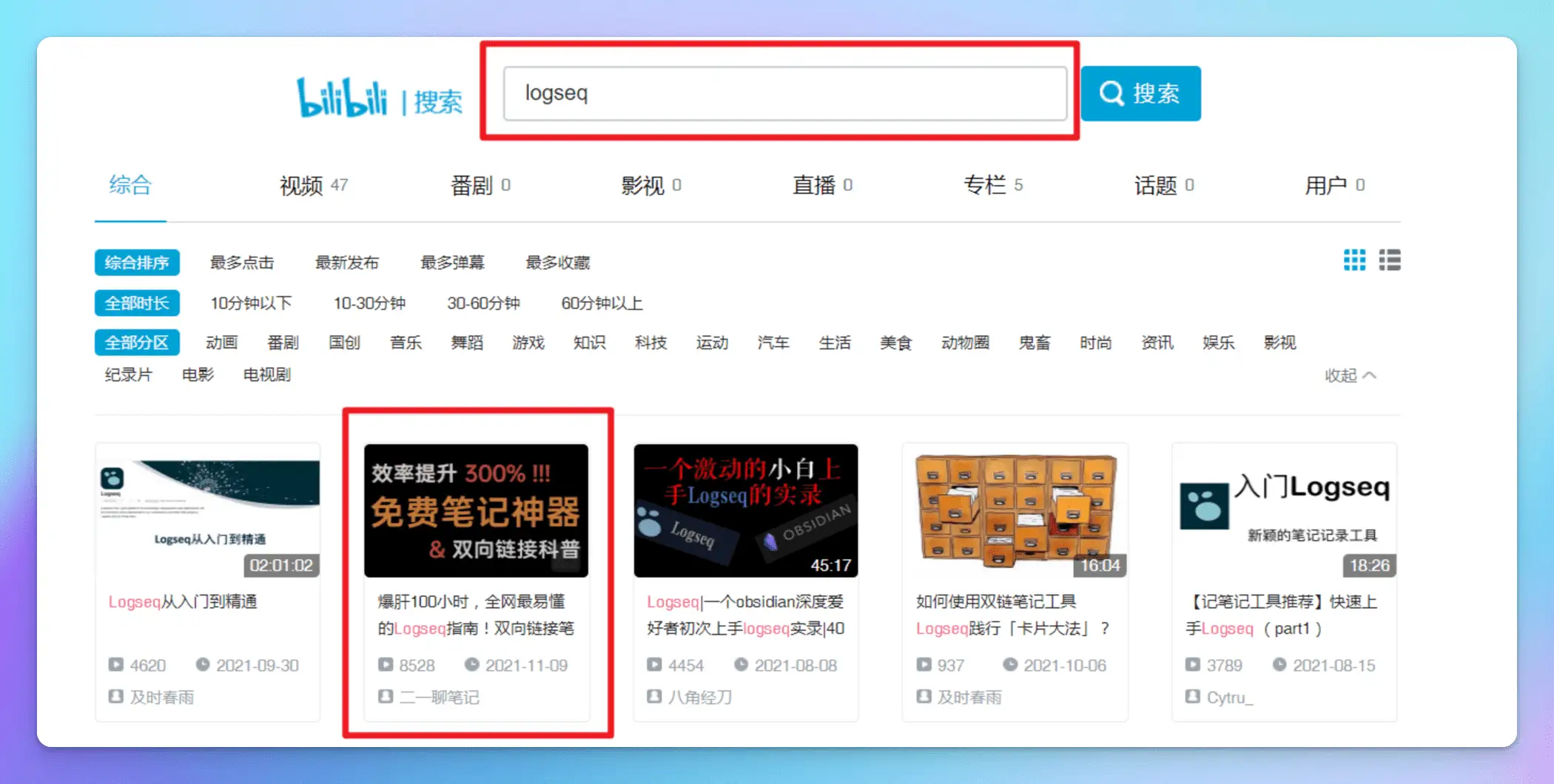Open 入门Logseq video thumbnail

1285,511
